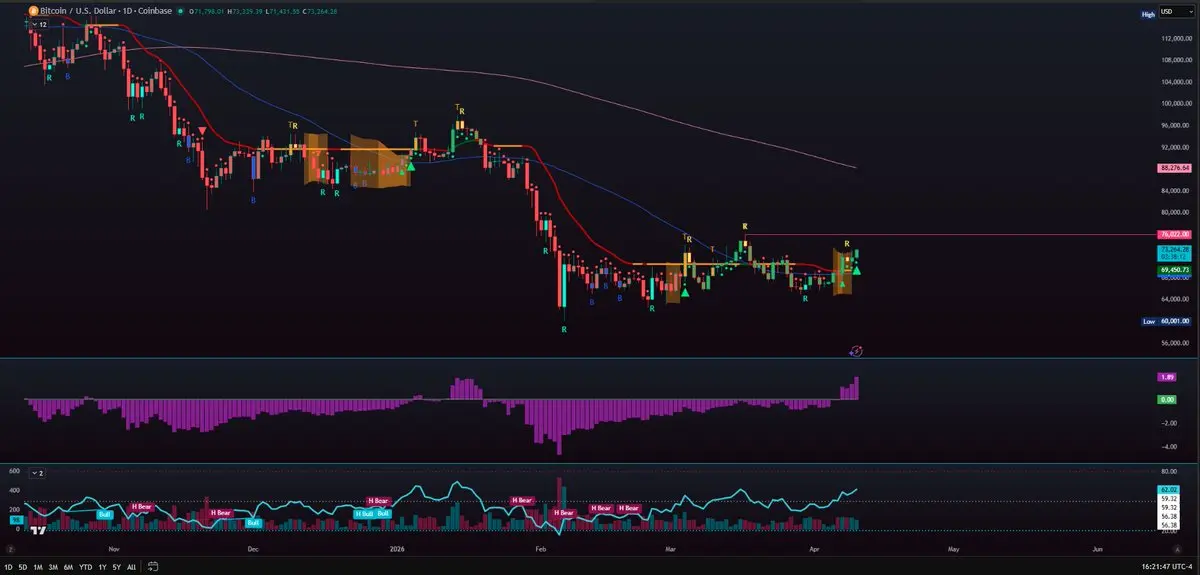Select the 5D time range
Screen dimensions: 1200x575
24,567
